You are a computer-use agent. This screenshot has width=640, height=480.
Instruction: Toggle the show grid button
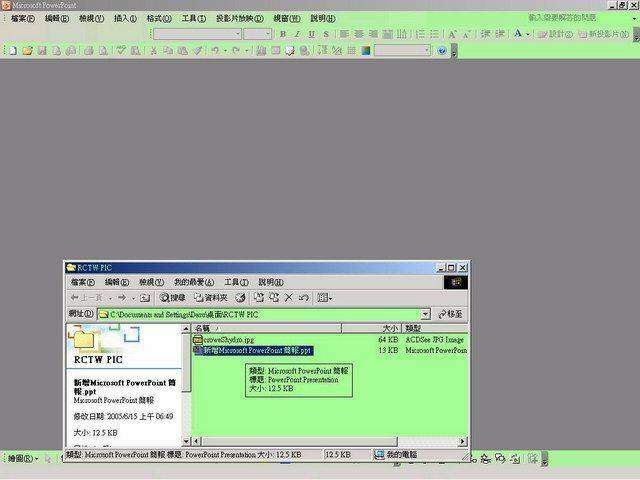(351, 51)
